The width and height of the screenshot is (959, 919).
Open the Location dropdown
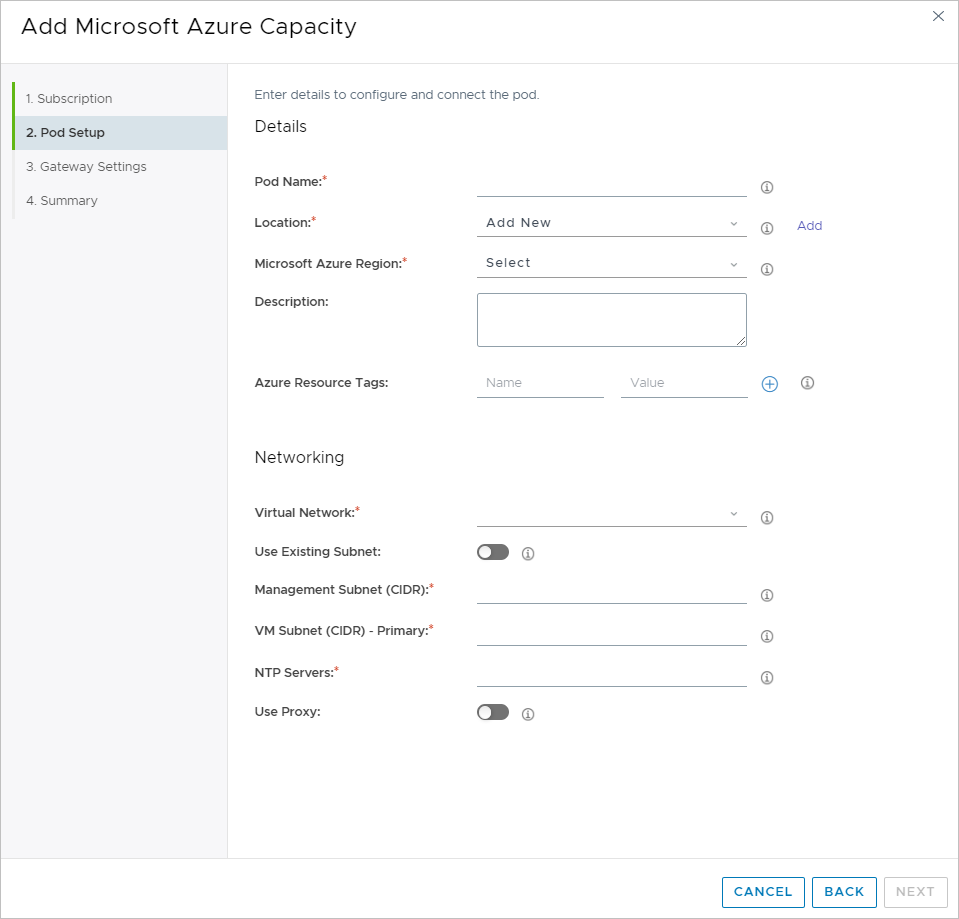(612, 223)
